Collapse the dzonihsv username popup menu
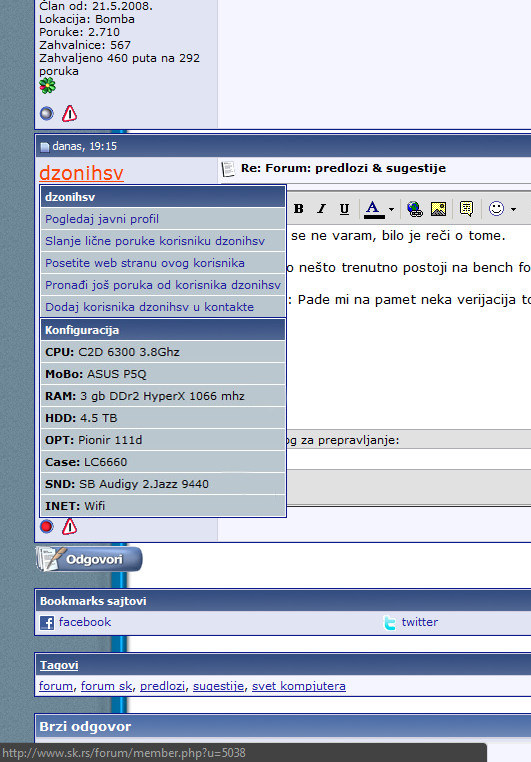This screenshot has width=531, height=762. 81,173
